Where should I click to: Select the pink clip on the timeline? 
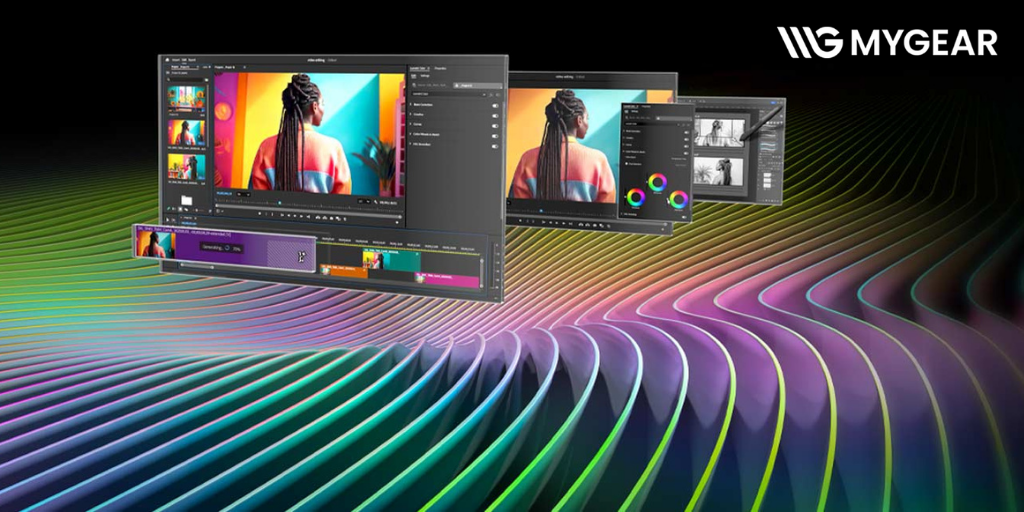tap(452, 280)
